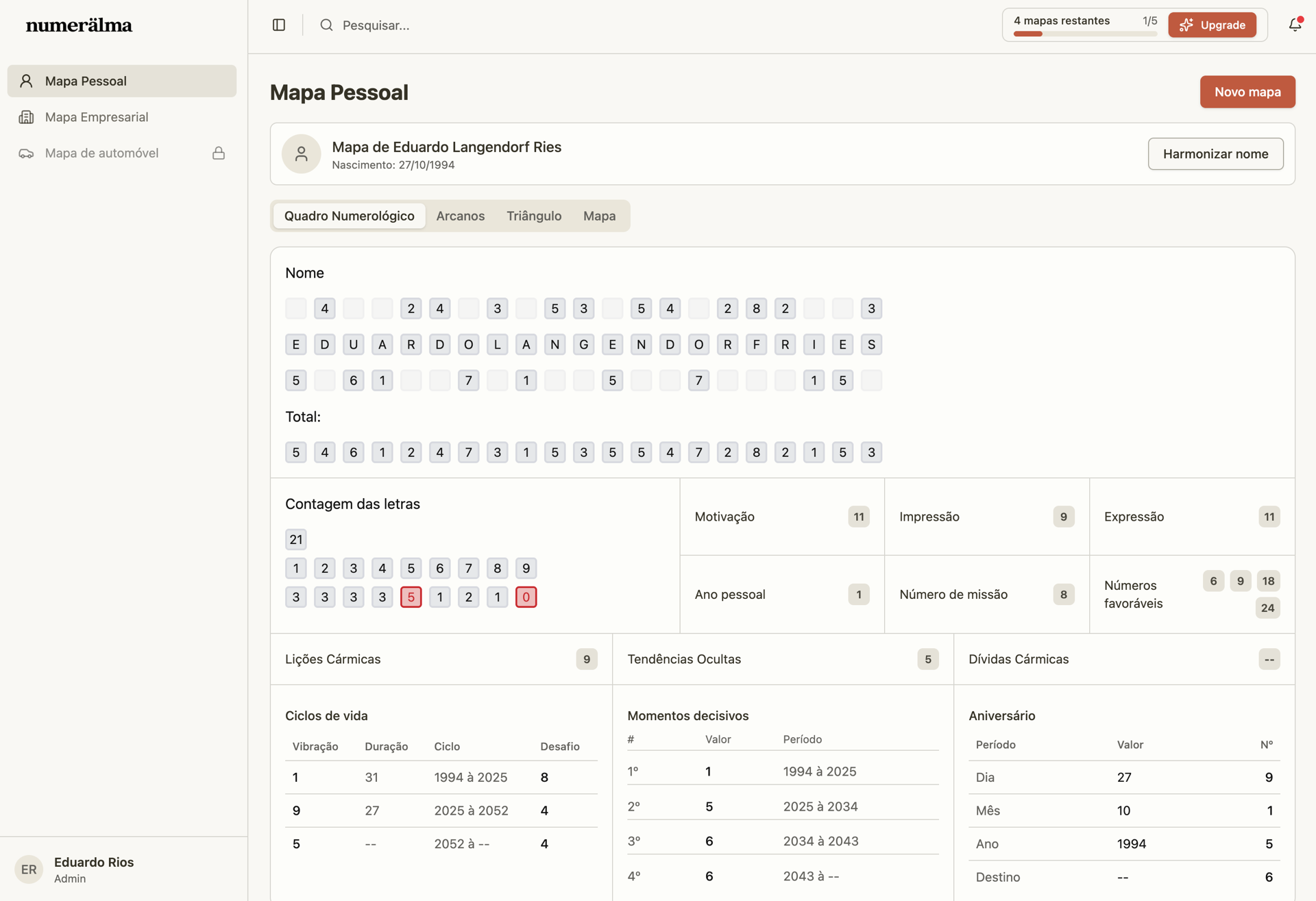Click the Mapa Empresarial building icon

[26, 117]
